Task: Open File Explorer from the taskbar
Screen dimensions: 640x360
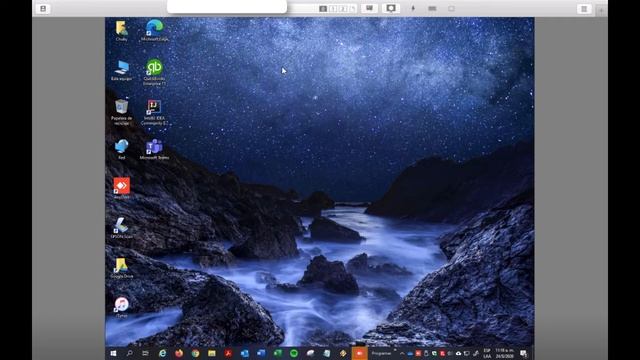Action: point(211,353)
